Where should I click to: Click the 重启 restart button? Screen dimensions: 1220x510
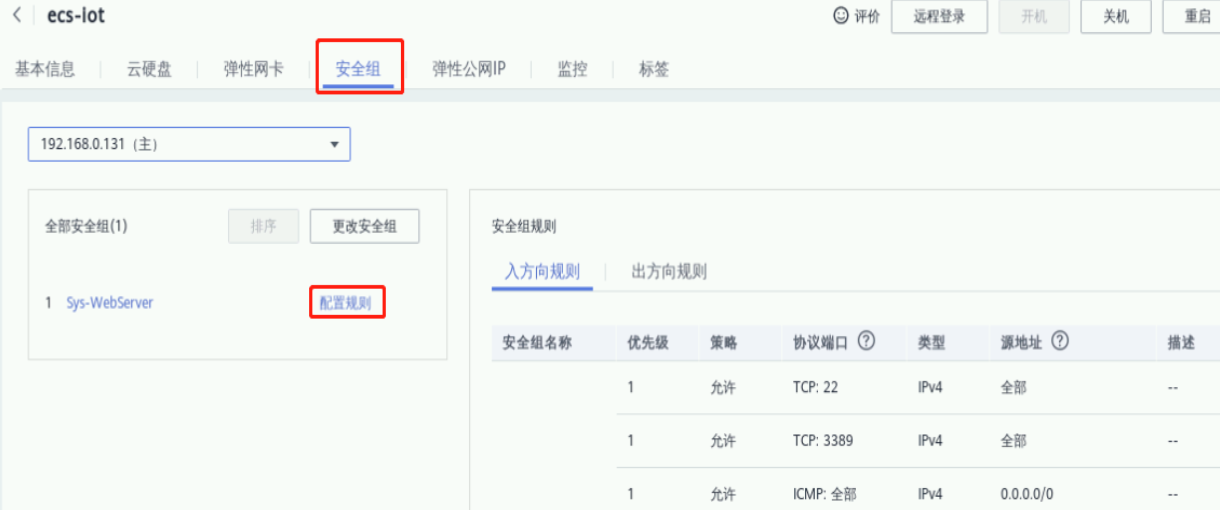(1195, 17)
